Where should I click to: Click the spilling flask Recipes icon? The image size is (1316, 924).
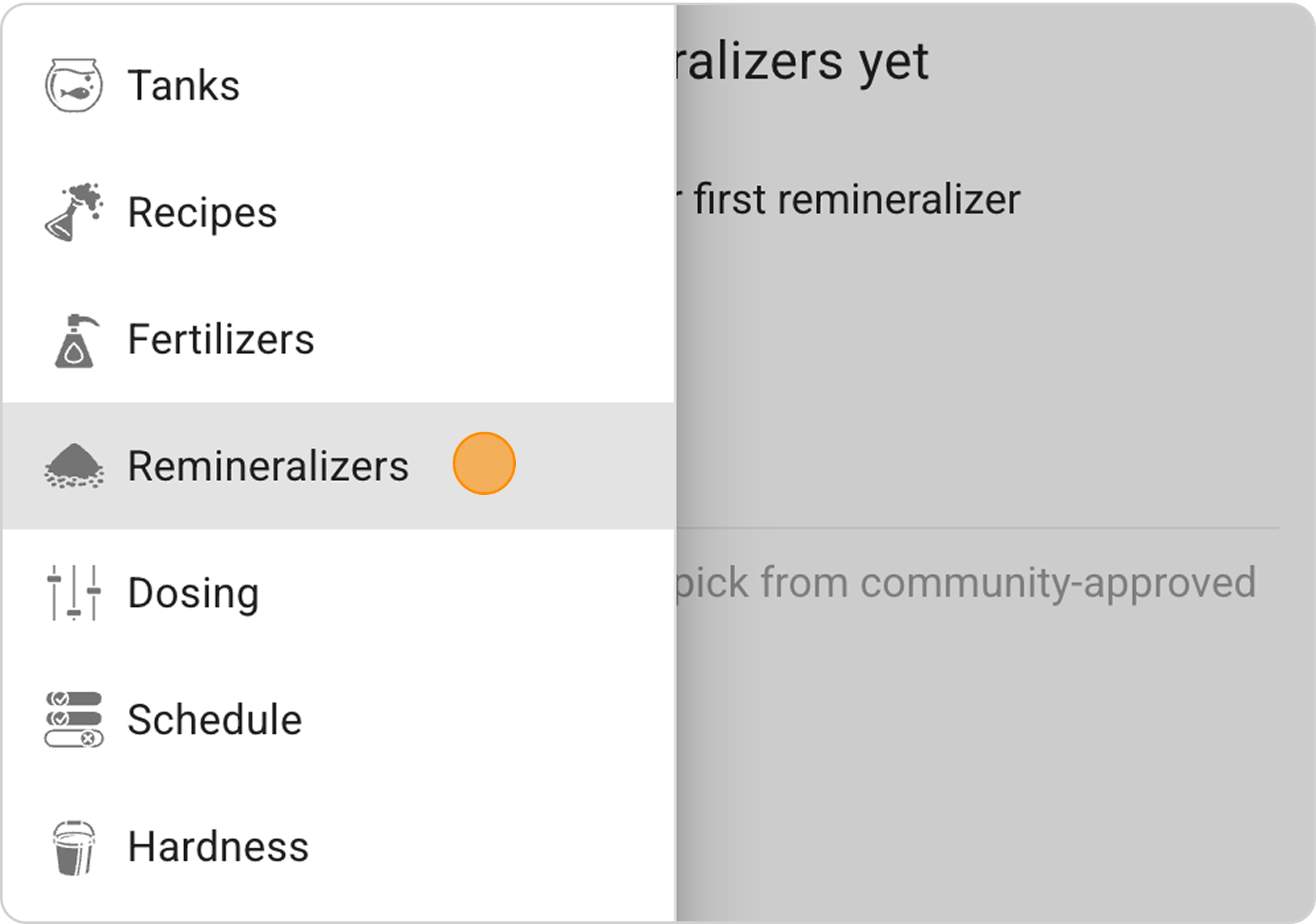tap(74, 212)
